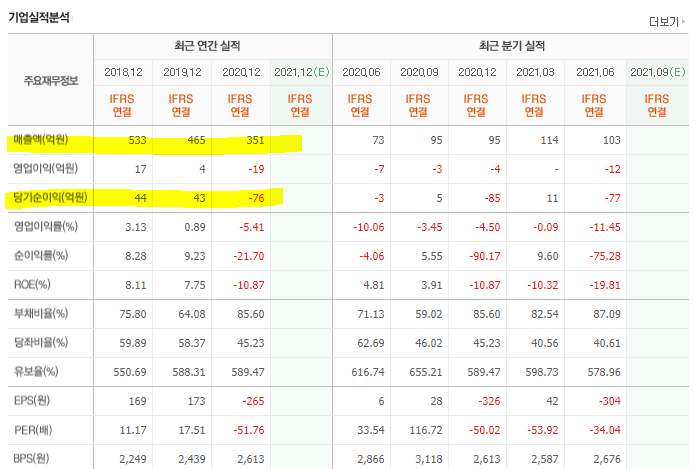Select the 유보율(%) row label
This screenshot has width=698, height=469.
click(36, 371)
